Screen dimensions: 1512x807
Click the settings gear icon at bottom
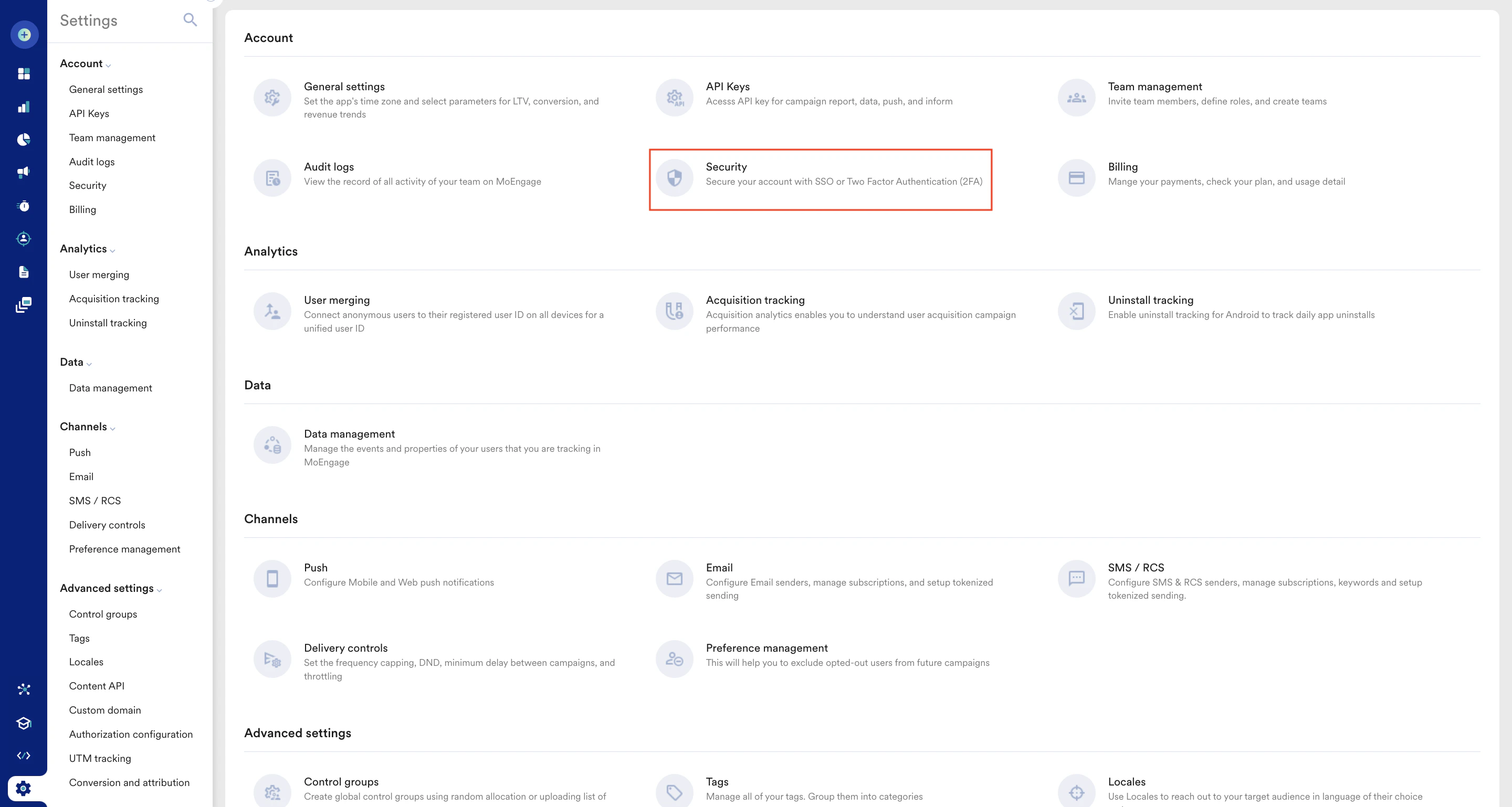tap(24, 788)
